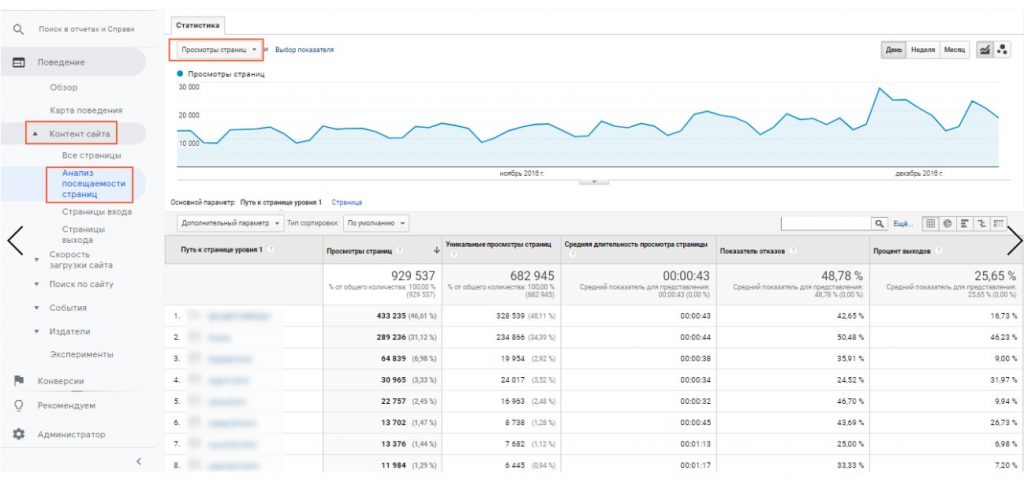Click the Ещё advanced filter link

(901, 223)
